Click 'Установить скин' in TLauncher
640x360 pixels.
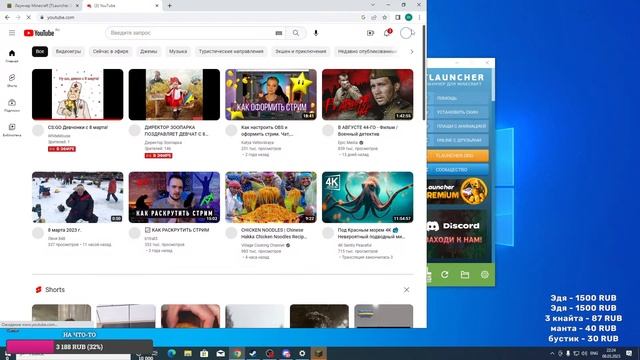click(458, 112)
